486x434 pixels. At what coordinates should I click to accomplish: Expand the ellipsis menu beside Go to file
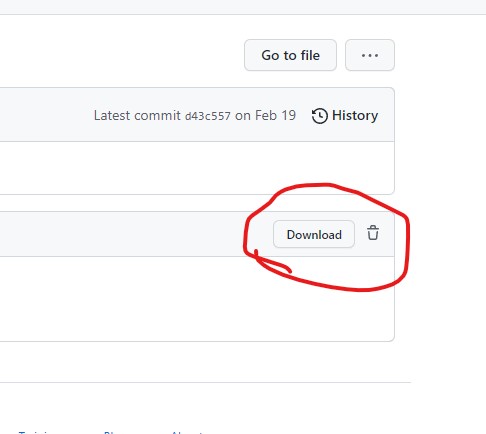click(x=370, y=55)
